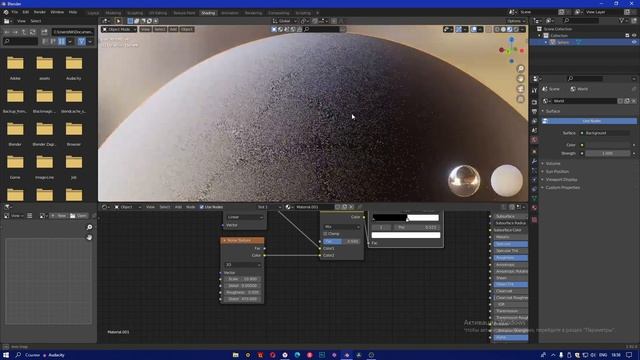Go to parent directory in file browser
Image resolution: width=640 pixels, height=360 pixels.
point(24,32)
